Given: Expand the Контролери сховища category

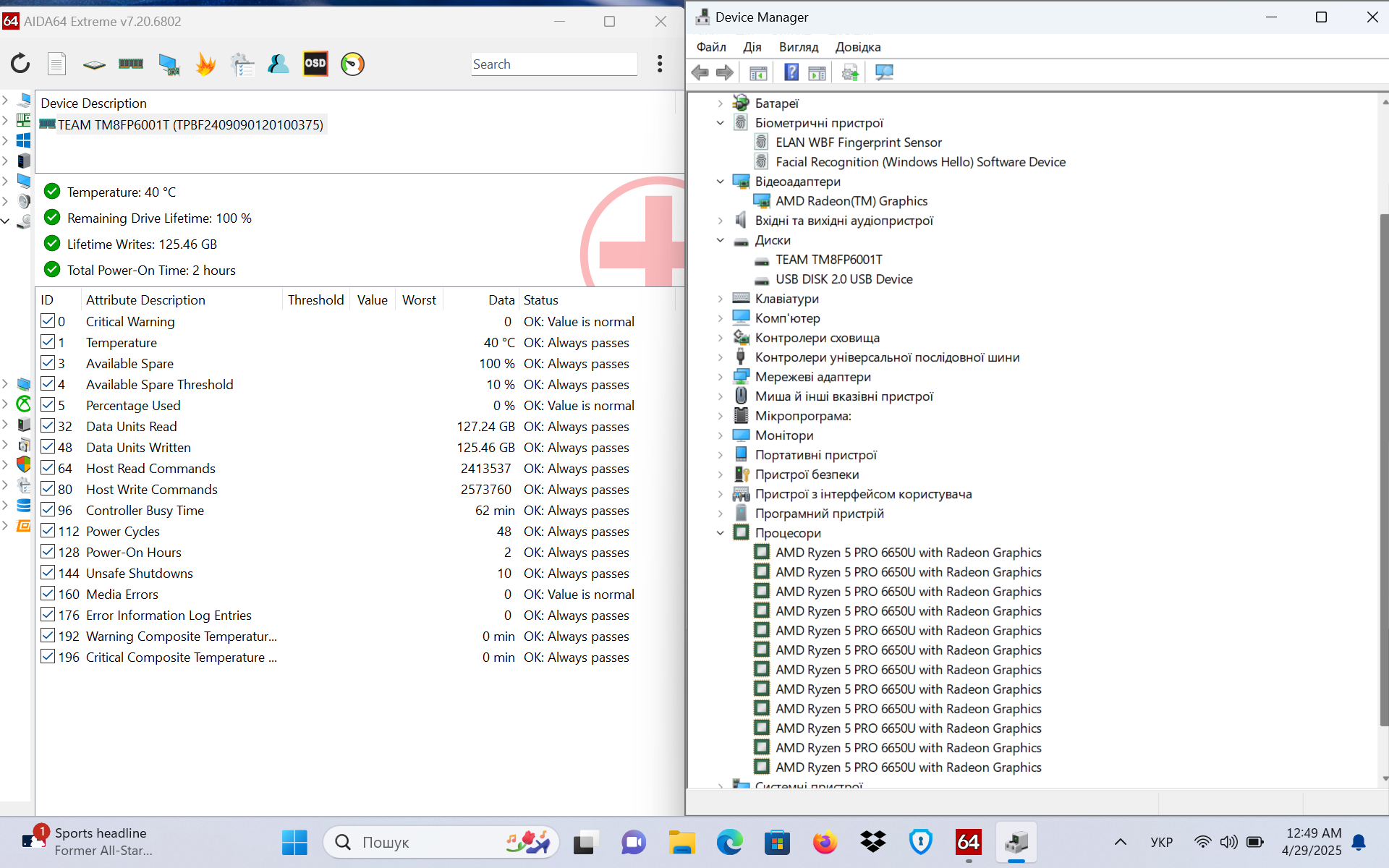Looking at the screenshot, I should pos(720,338).
